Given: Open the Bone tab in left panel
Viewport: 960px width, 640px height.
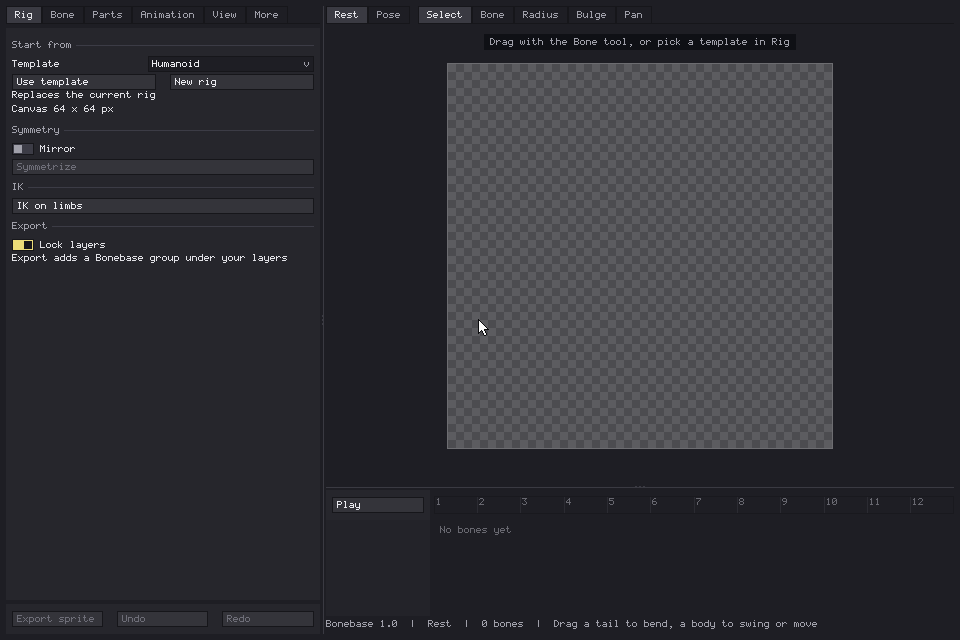Looking at the screenshot, I should [x=62, y=15].
